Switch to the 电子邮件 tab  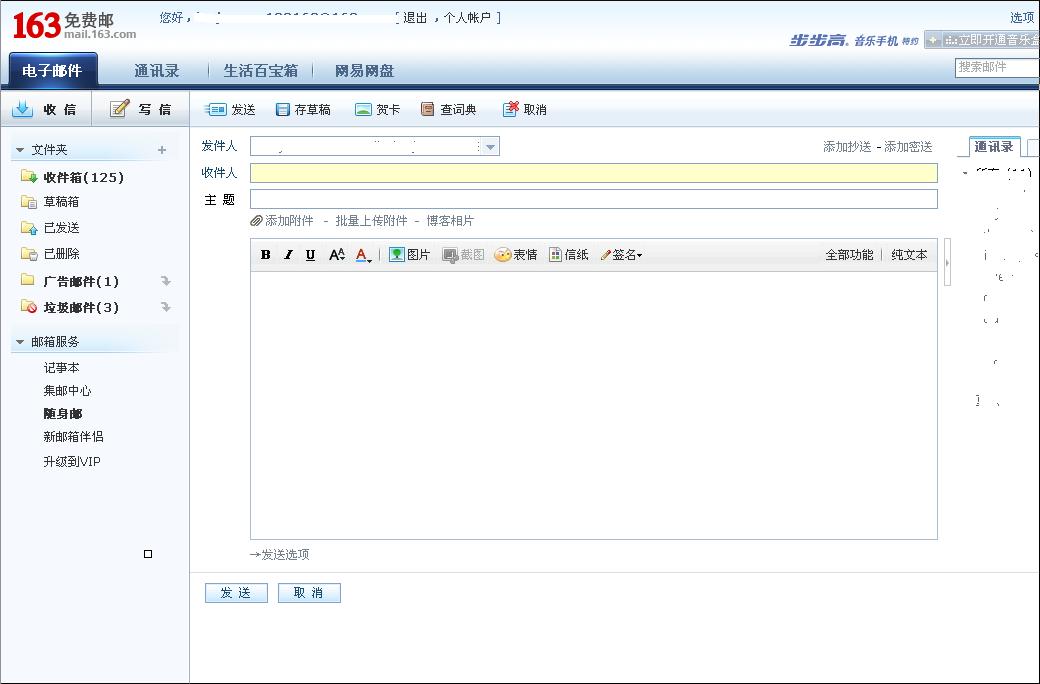click(52, 70)
